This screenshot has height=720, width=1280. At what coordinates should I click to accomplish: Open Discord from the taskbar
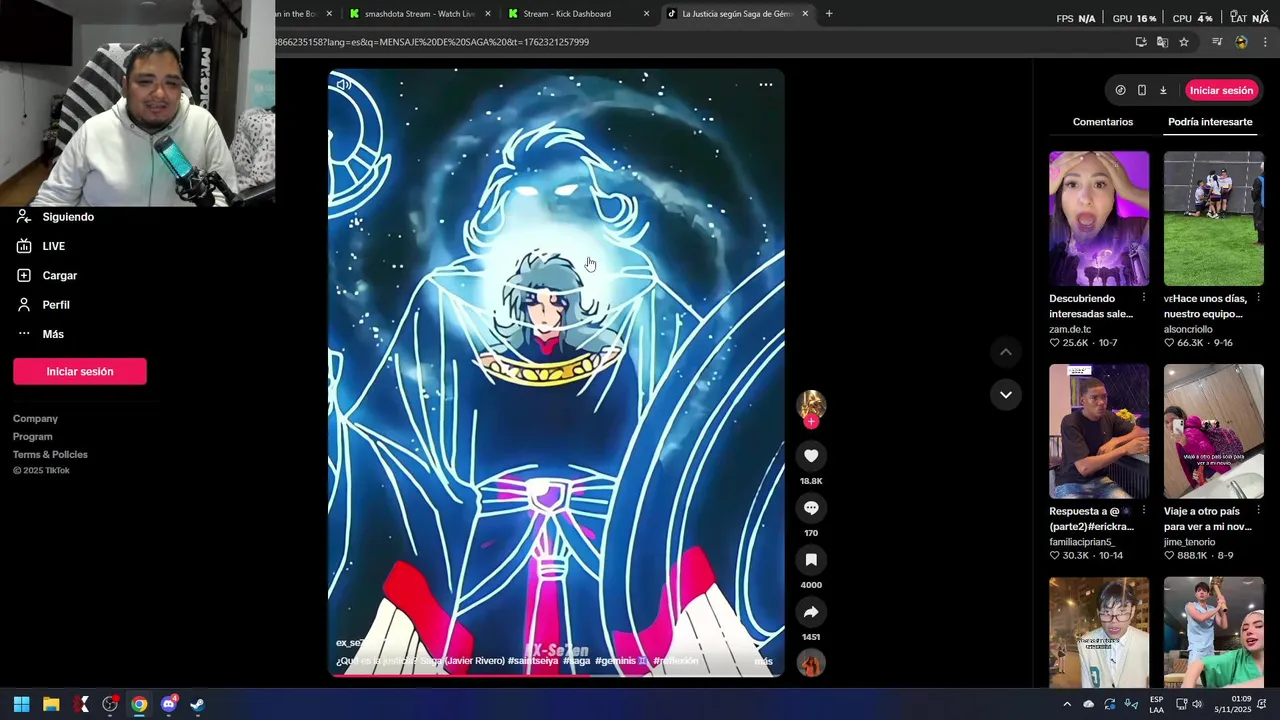168,704
